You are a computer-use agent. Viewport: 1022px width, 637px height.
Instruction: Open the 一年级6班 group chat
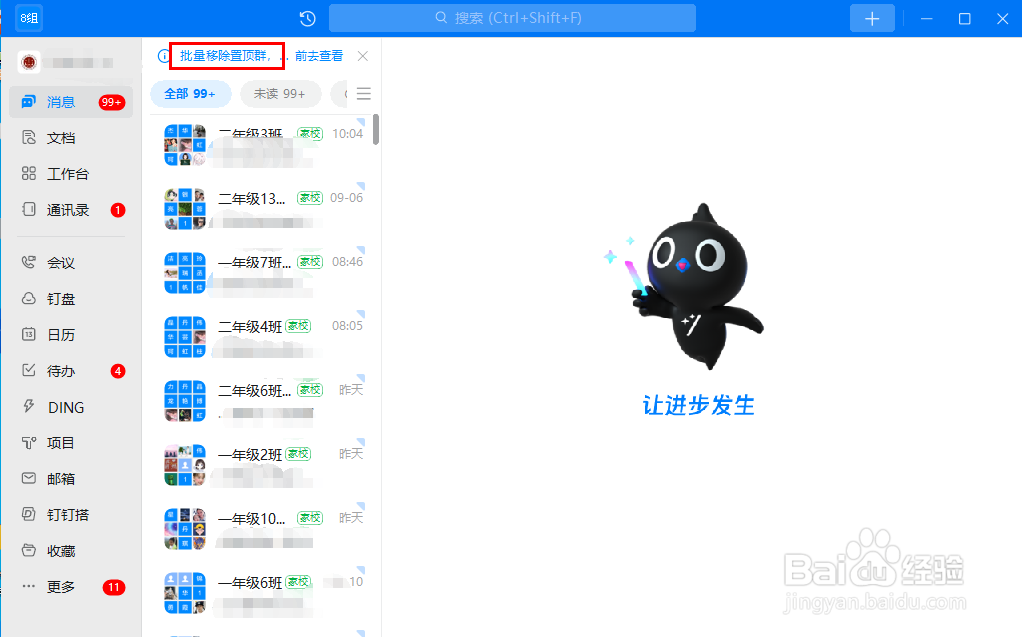262,593
